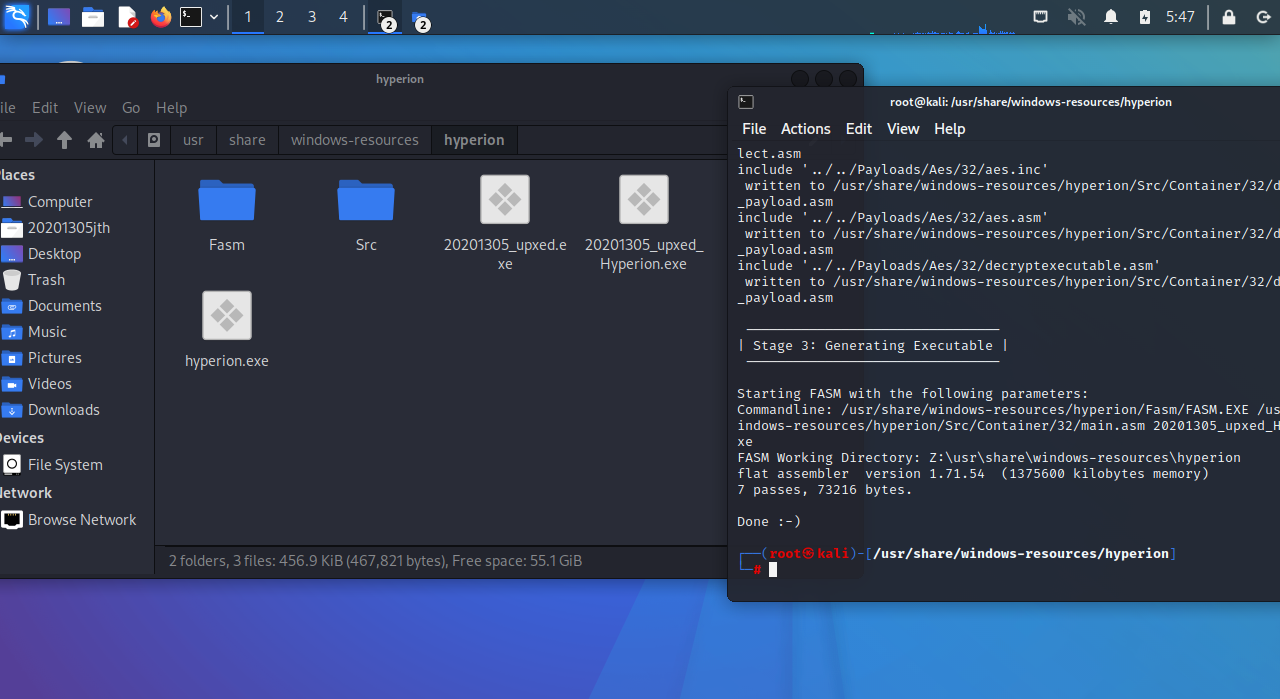Select the Fasm folder
1280x699 pixels.
(x=227, y=214)
